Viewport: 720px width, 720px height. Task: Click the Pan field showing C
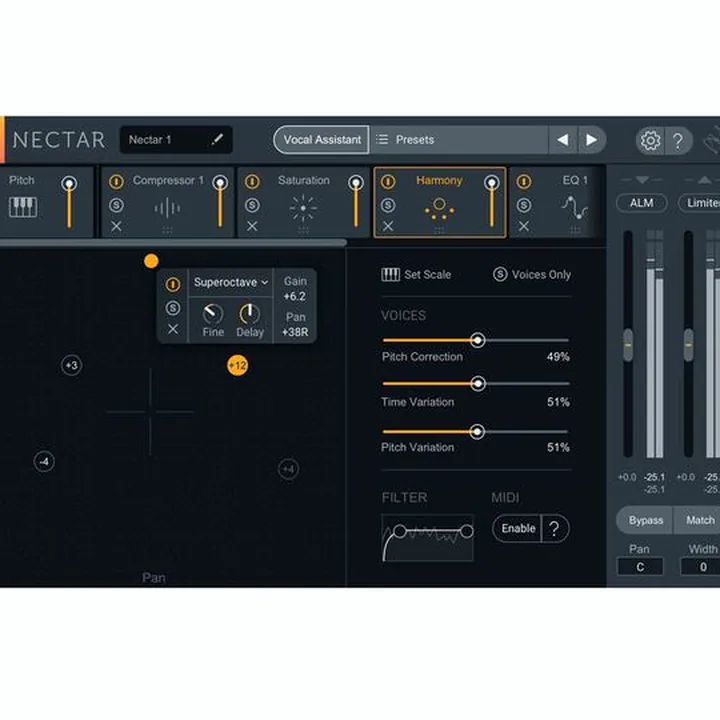click(640, 567)
